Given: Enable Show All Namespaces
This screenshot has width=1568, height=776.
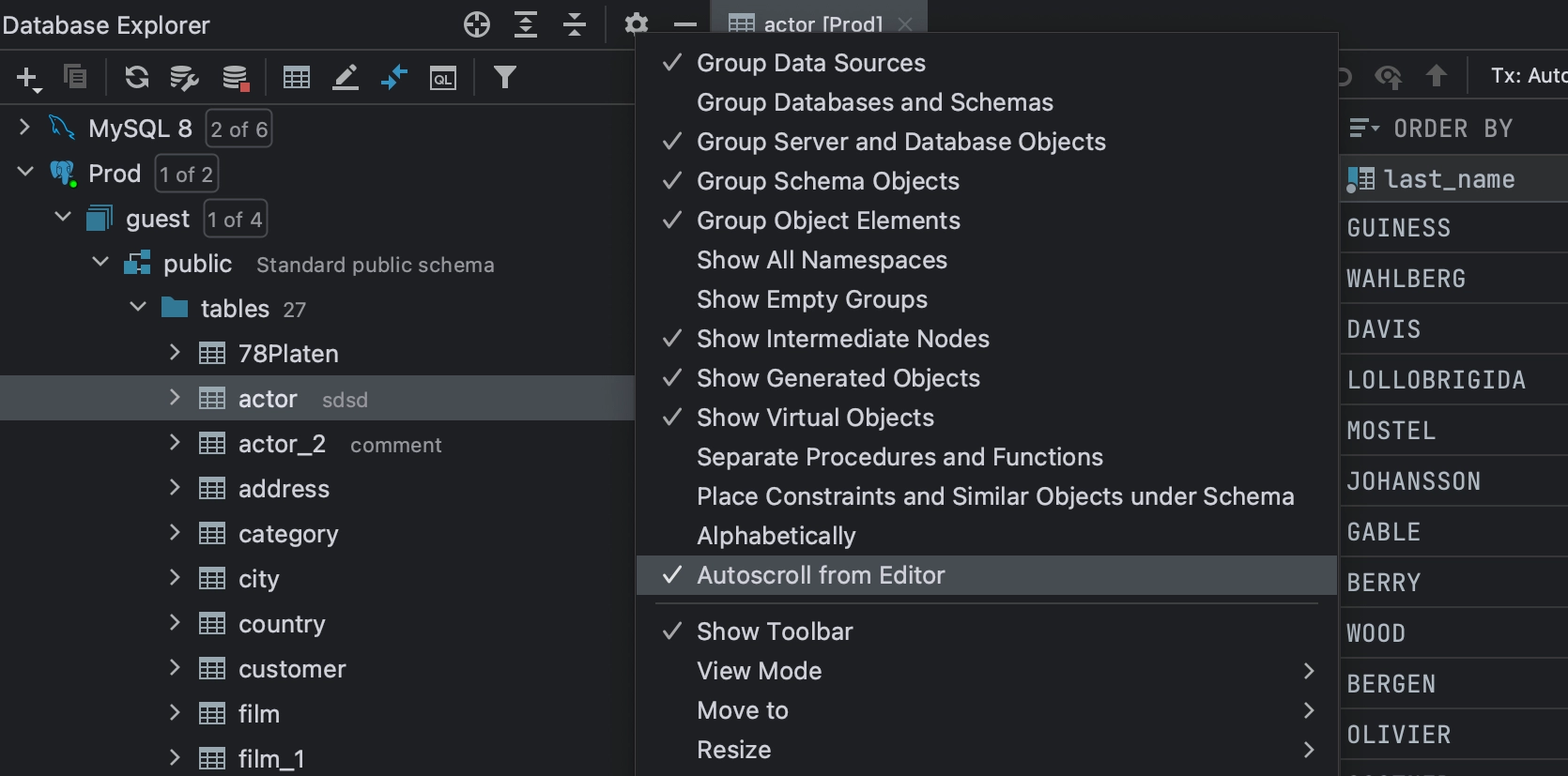Looking at the screenshot, I should point(986,260).
